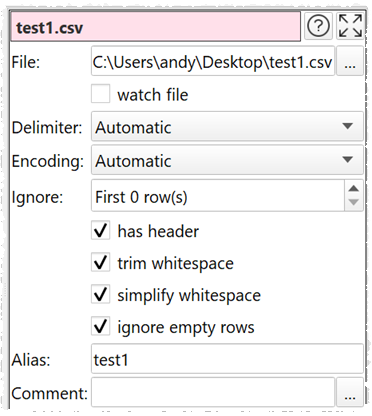
Task: Increase ignored rows with up arrow
Action: [x=354, y=189]
